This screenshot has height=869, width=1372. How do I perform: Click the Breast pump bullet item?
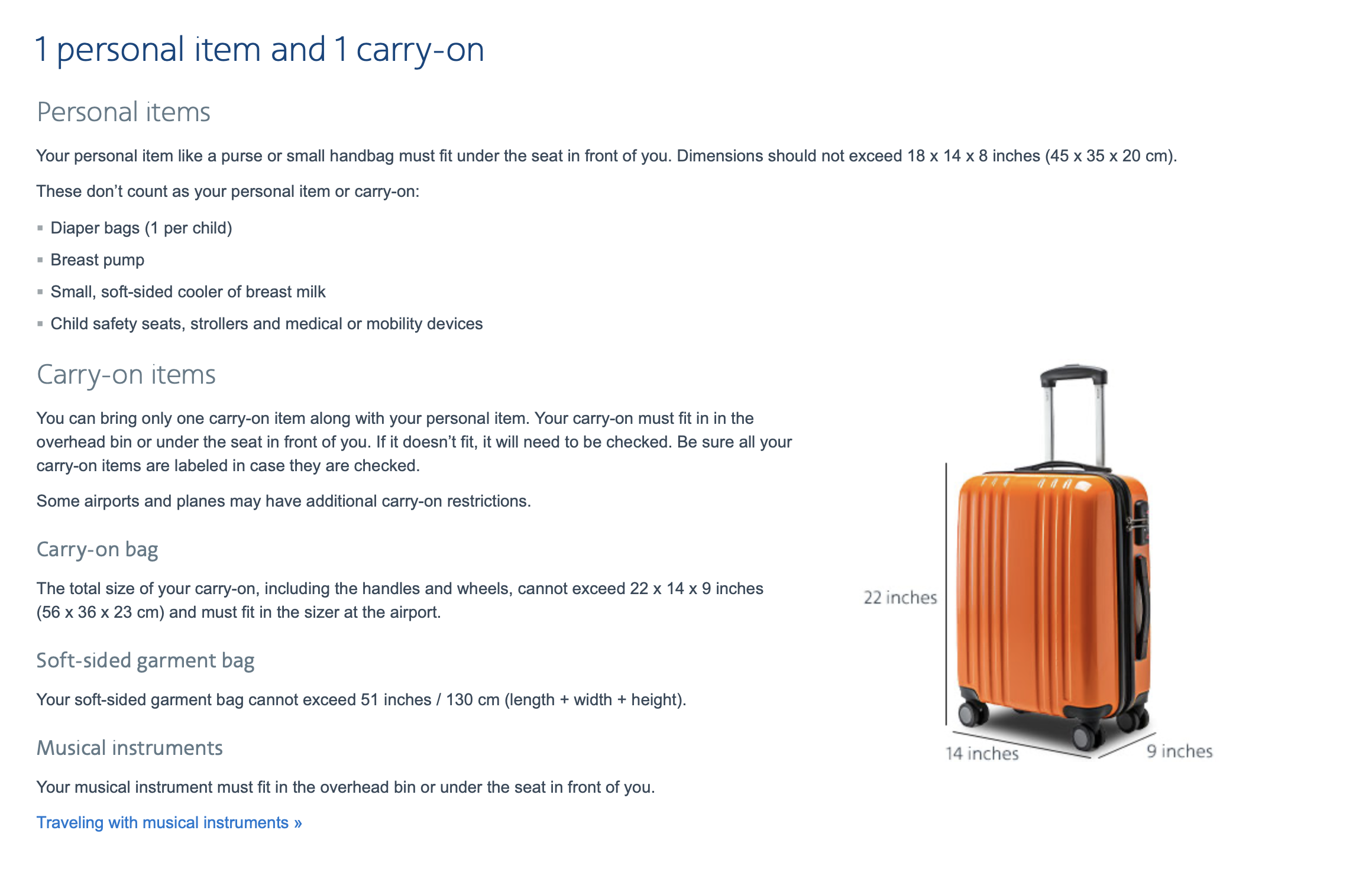(x=97, y=260)
